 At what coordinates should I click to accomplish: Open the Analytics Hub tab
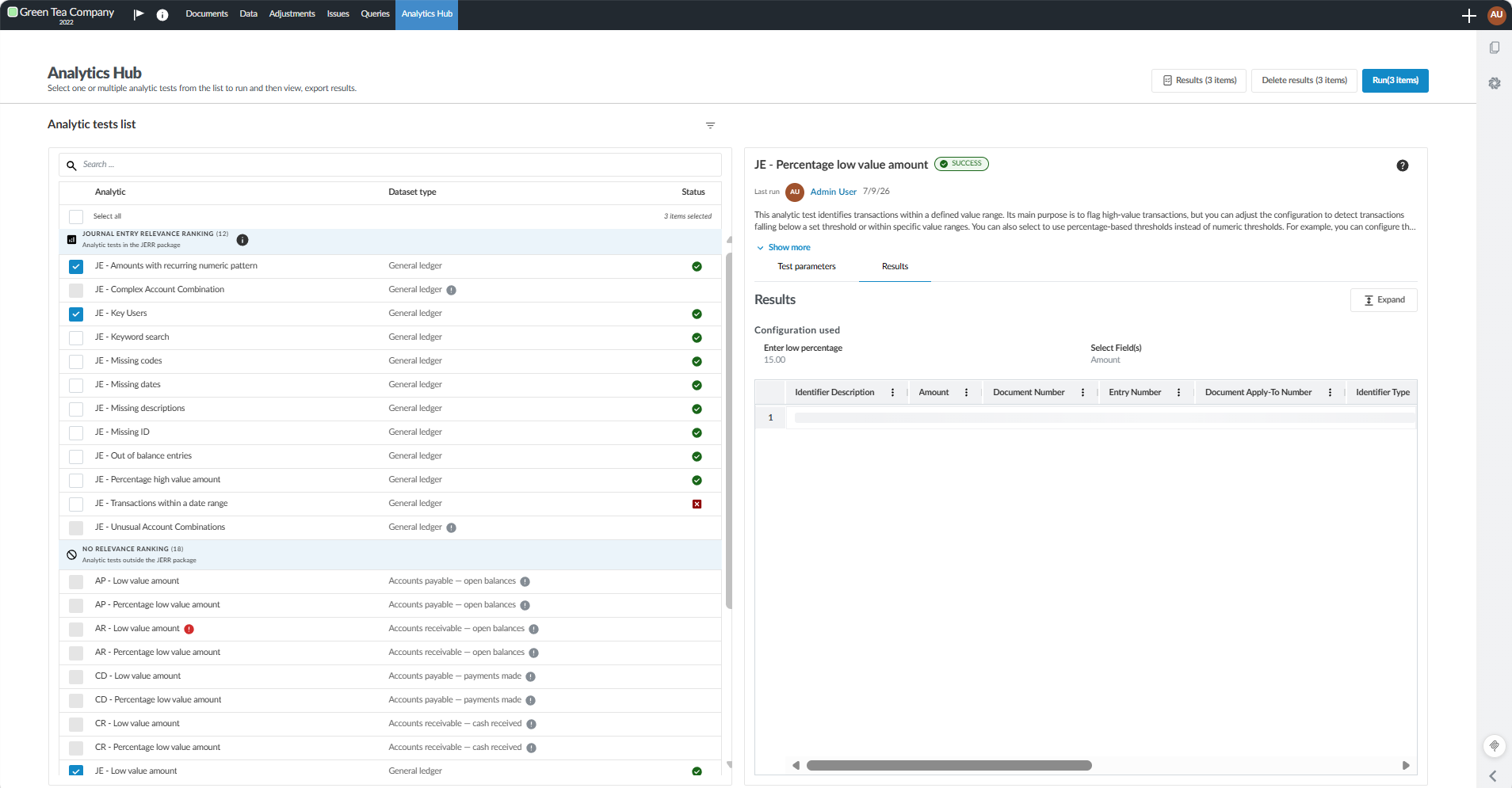427,14
